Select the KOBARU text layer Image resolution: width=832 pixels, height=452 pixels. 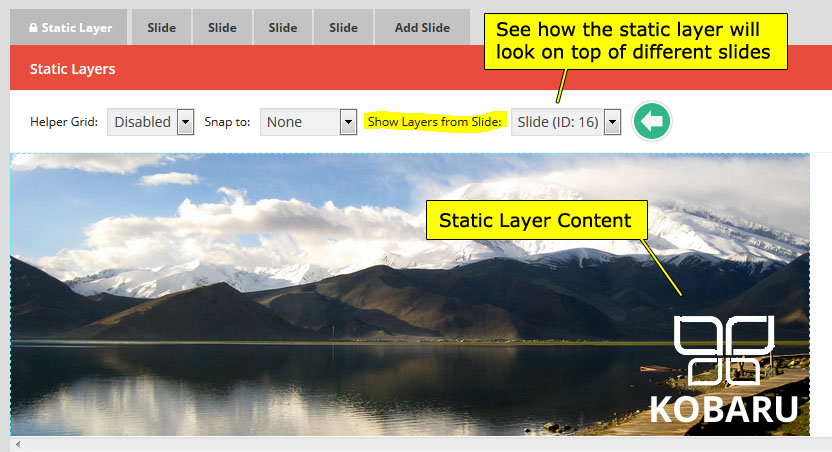point(724,410)
